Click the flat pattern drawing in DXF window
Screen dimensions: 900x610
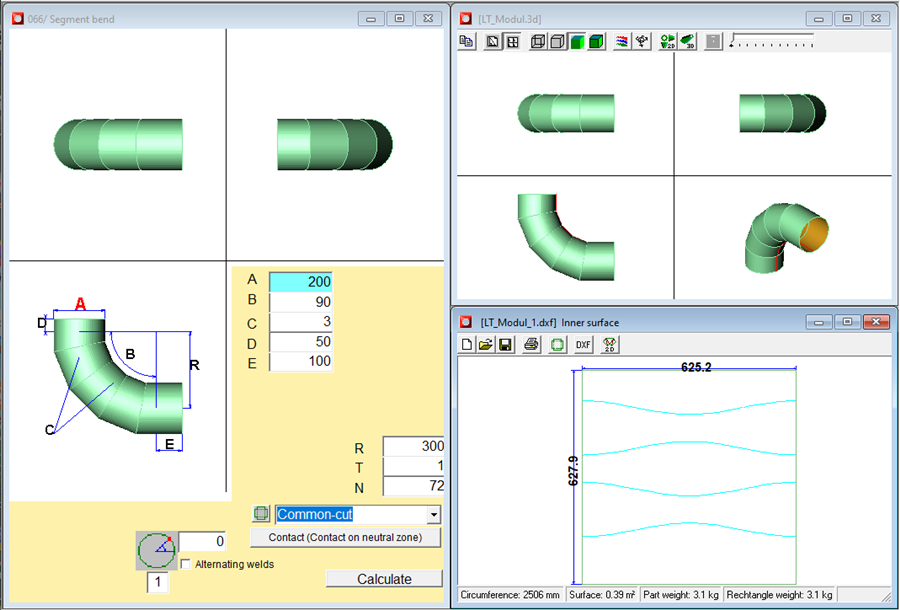coord(689,477)
